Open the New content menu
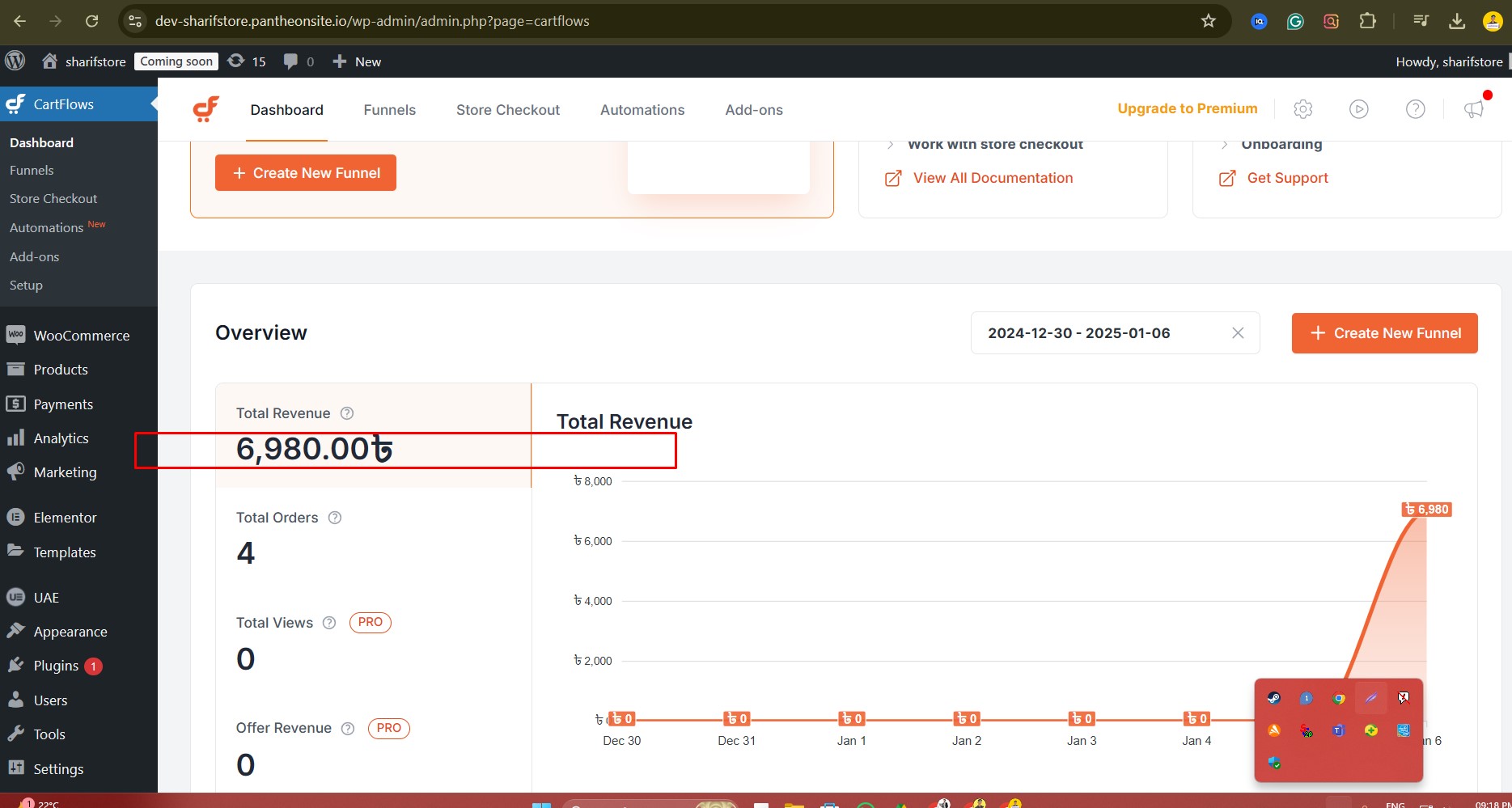 tap(357, 61)
